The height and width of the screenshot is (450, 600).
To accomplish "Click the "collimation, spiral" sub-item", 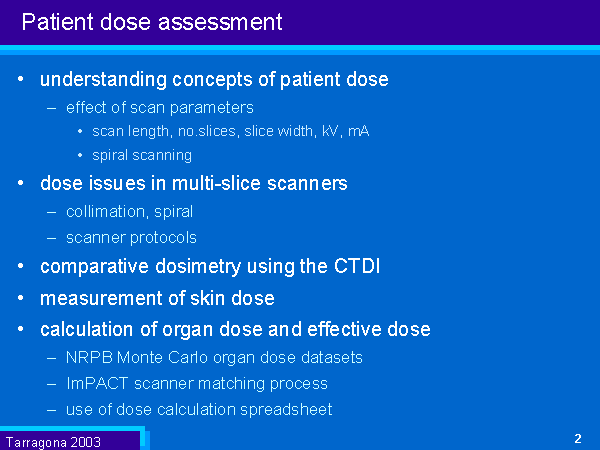I will pyautogui.click(x=130, y=212).
